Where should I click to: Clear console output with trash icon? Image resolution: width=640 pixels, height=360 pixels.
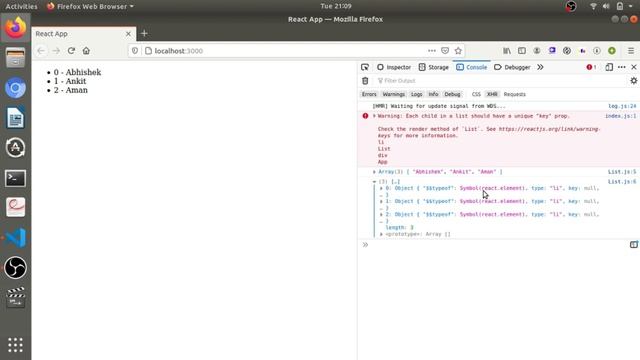coord(365,81)
